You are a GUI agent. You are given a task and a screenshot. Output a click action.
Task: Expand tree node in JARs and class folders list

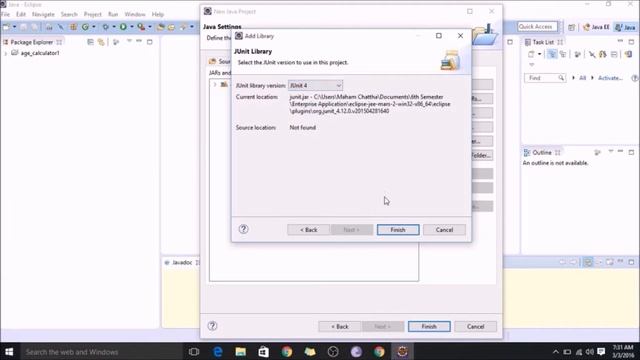(x=215, y=84)
